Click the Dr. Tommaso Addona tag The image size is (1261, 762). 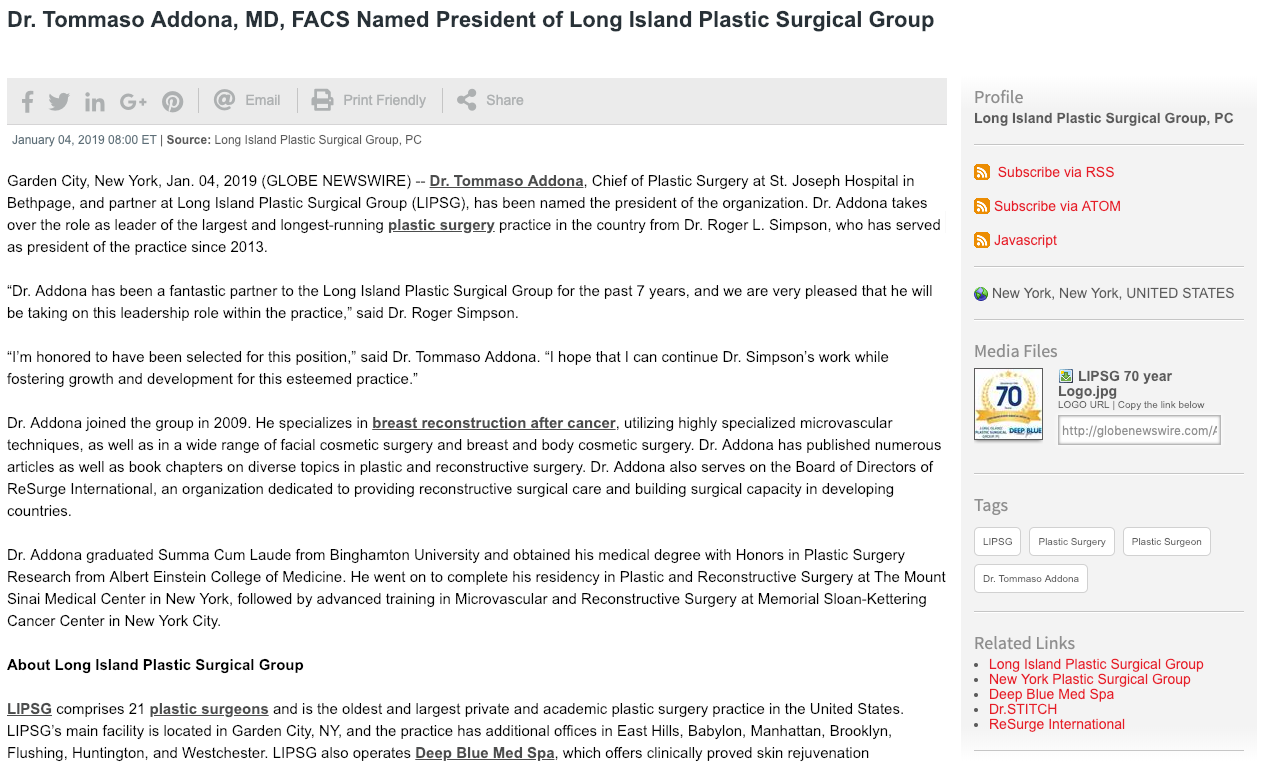(x=1030, y=578)
